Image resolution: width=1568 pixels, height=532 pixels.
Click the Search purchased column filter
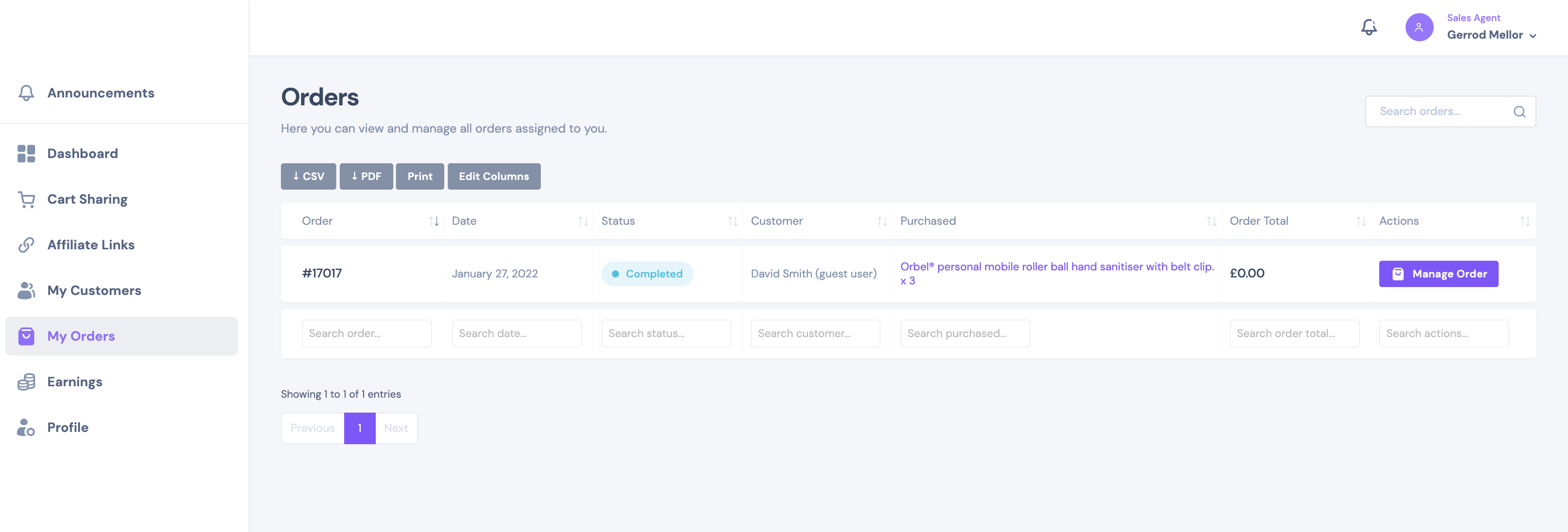click(965, 334)
